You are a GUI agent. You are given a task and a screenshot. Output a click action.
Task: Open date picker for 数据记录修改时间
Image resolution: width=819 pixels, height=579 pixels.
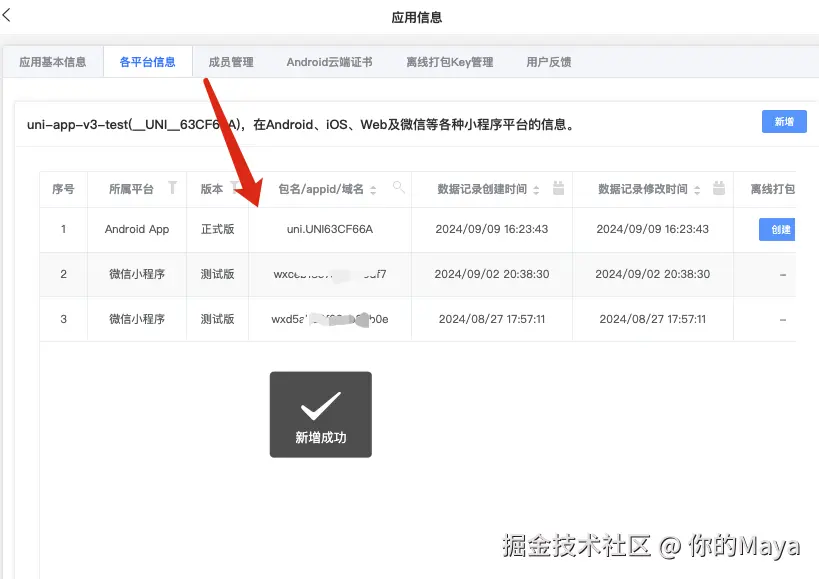(x=719, y=188)
